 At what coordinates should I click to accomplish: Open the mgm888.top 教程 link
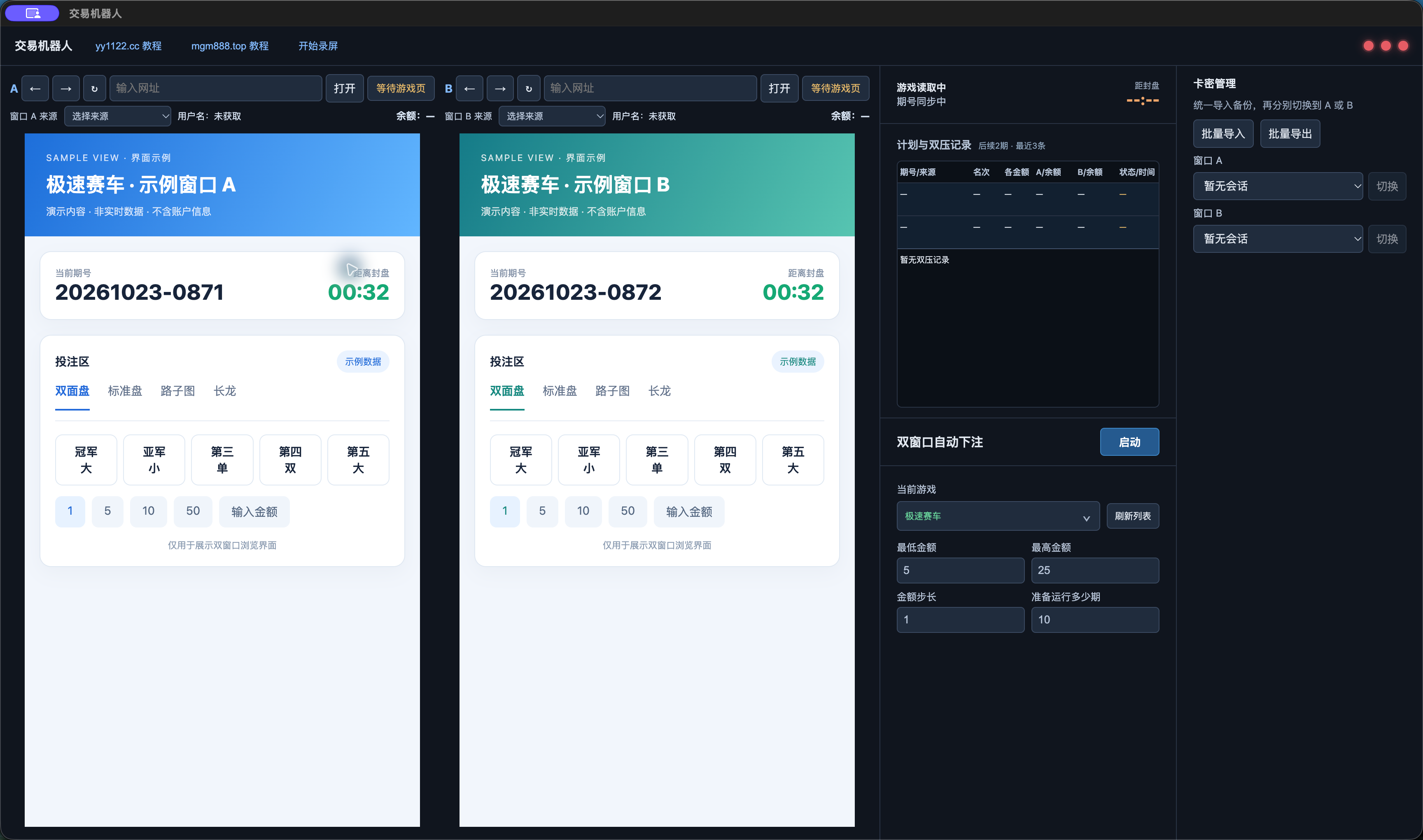(230, 46)
